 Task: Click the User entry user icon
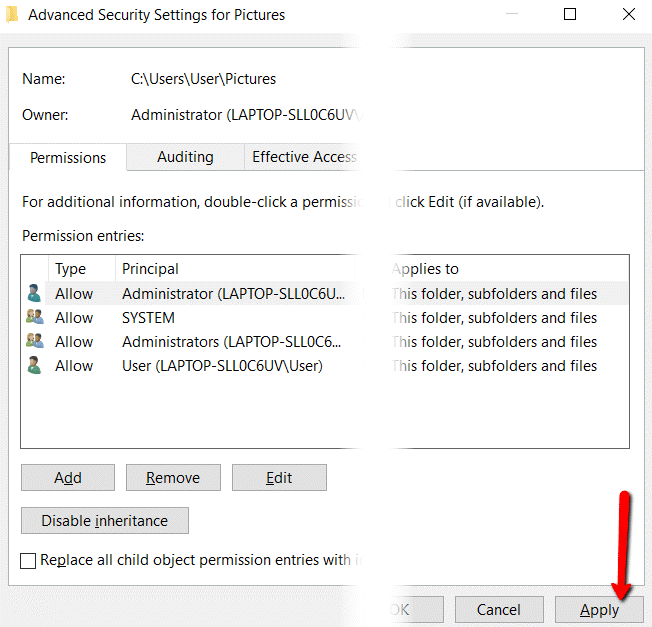point(35,366)
